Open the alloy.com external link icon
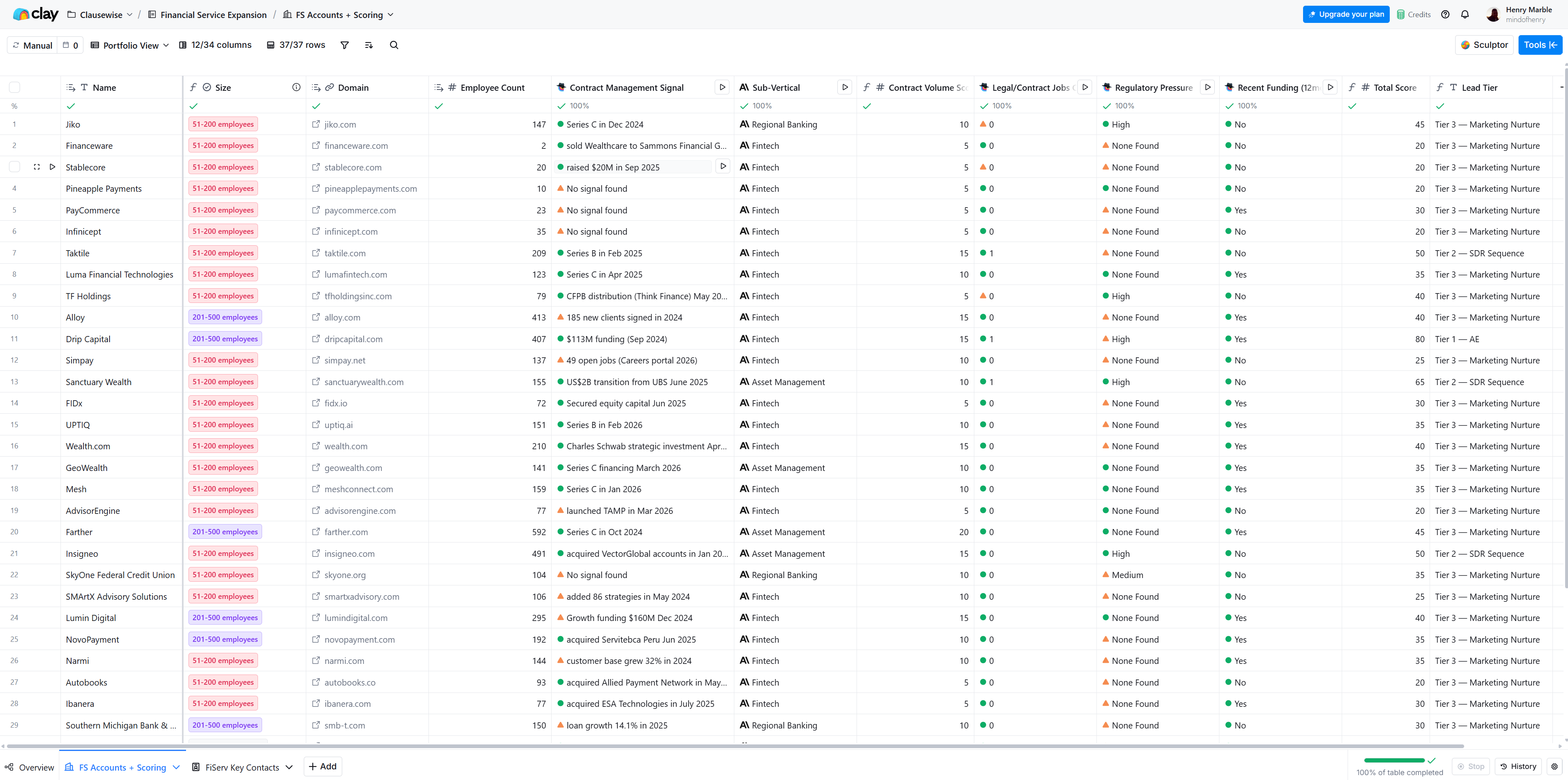The height and width of the screenshot is (780, 1568). 316,317
